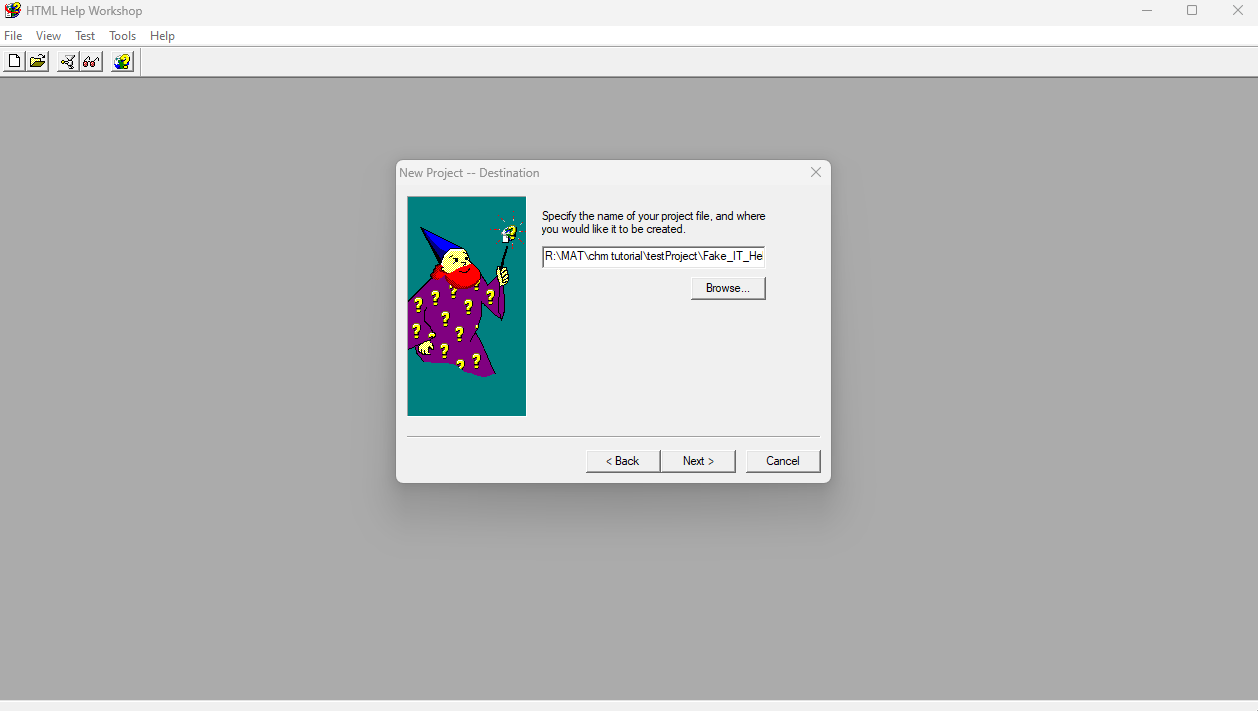Image resolution: width=1258 pixels, height=711 pixels.
Task: Click the HTML Help Workshop title bar app icon
Action: pyautogui.click(x=13, y=11)
